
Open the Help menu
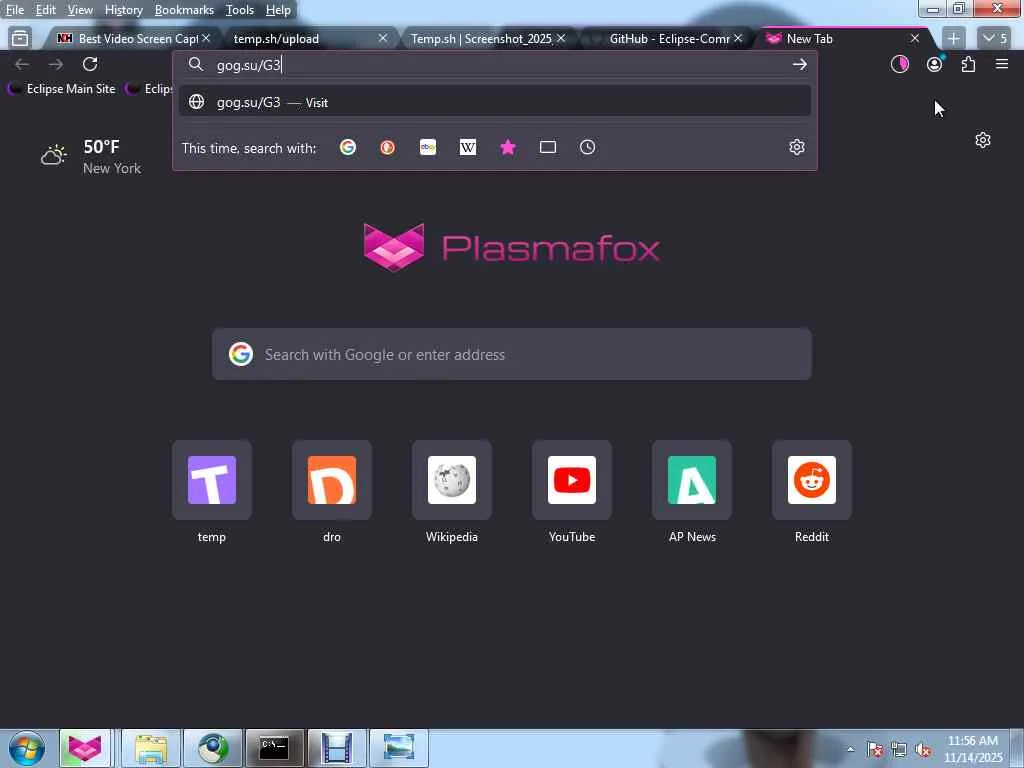(x=278, y=10)
